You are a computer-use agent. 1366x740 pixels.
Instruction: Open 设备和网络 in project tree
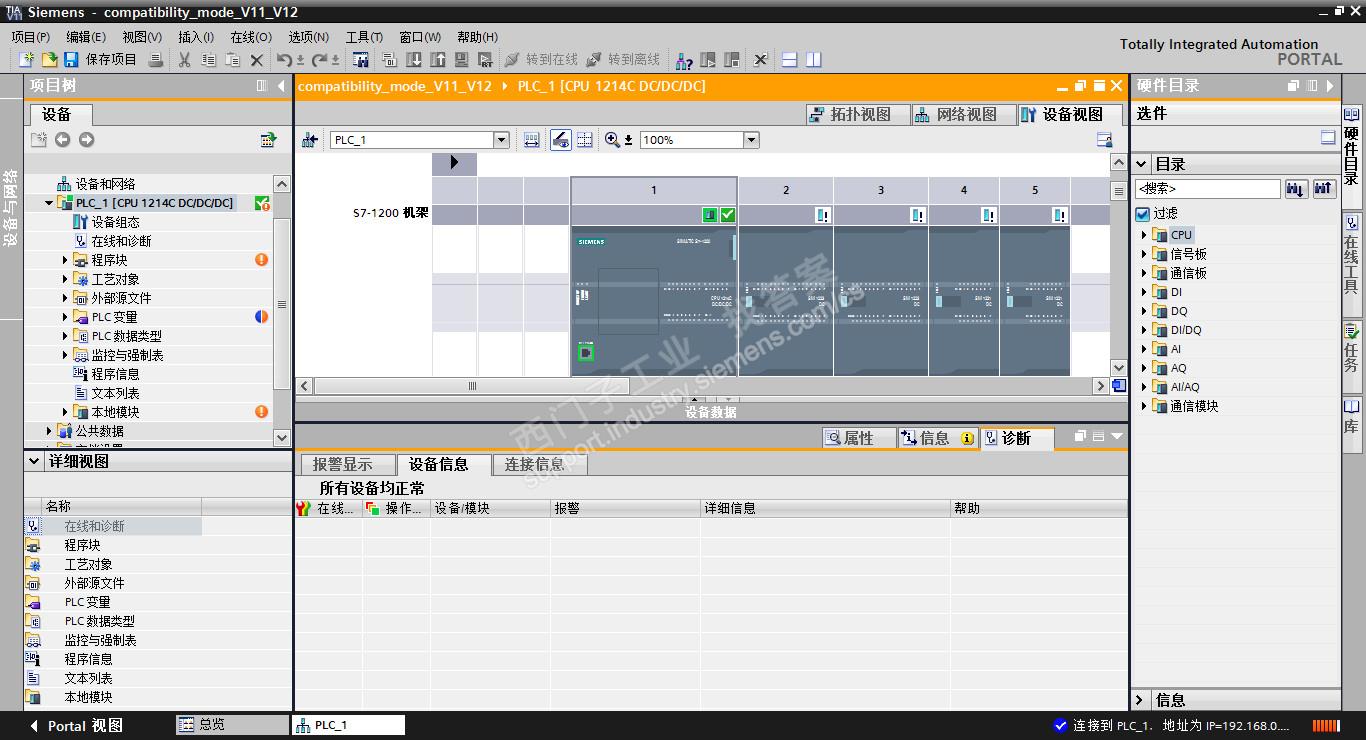tap(105, 184)
